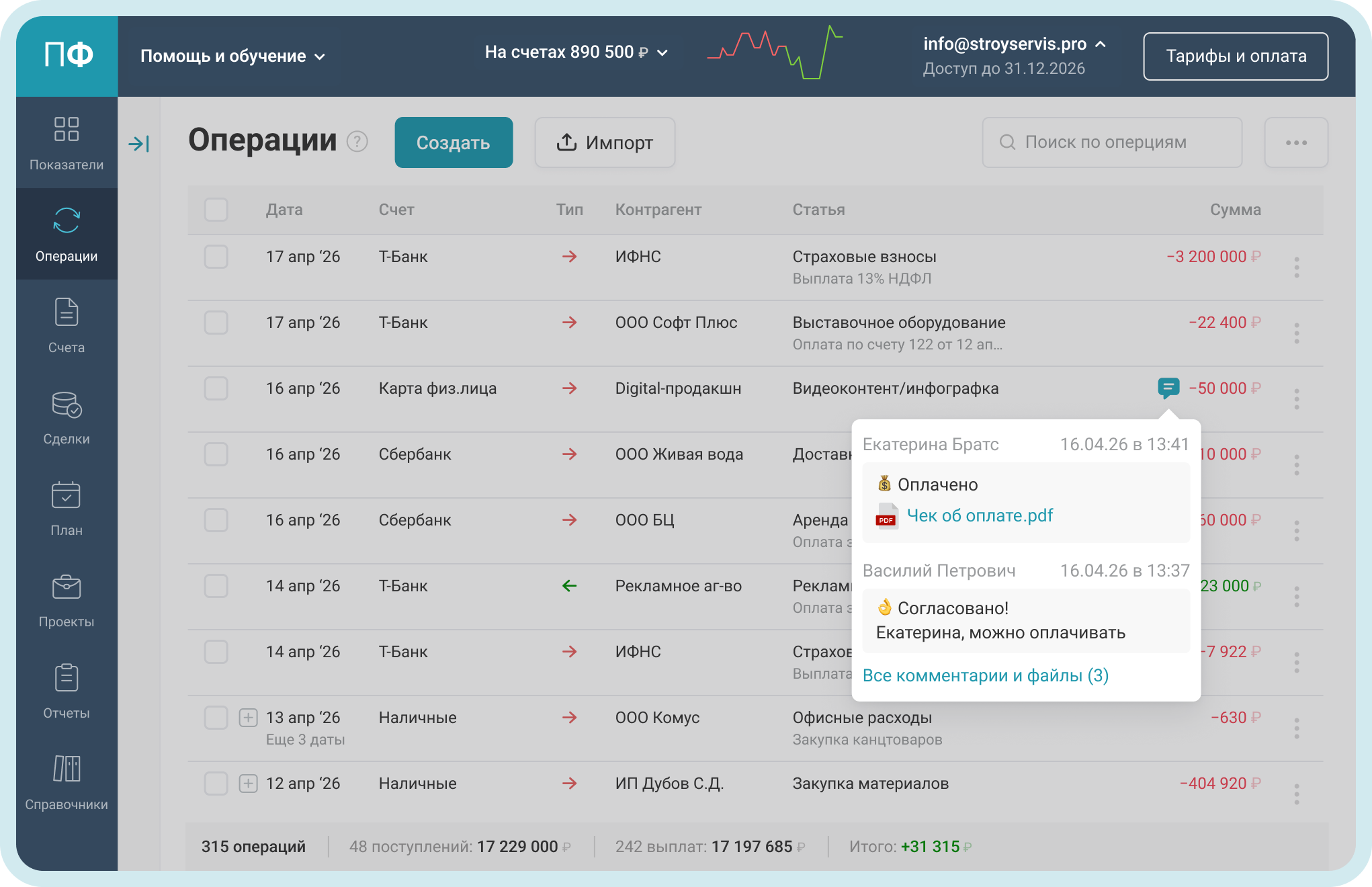Expand the Помощь и обучение dropdown
Viewport: 1372px width, 887px height.
(232, 56)
